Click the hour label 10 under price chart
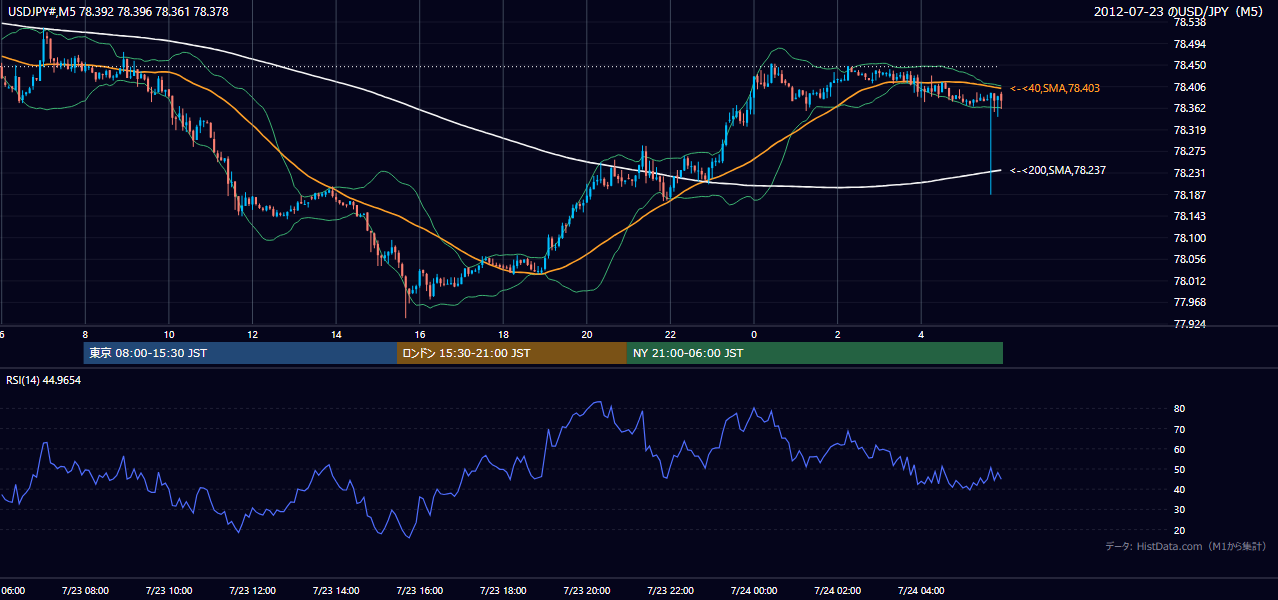Screen dimensions: 1278x600 (x=169, y=335)
